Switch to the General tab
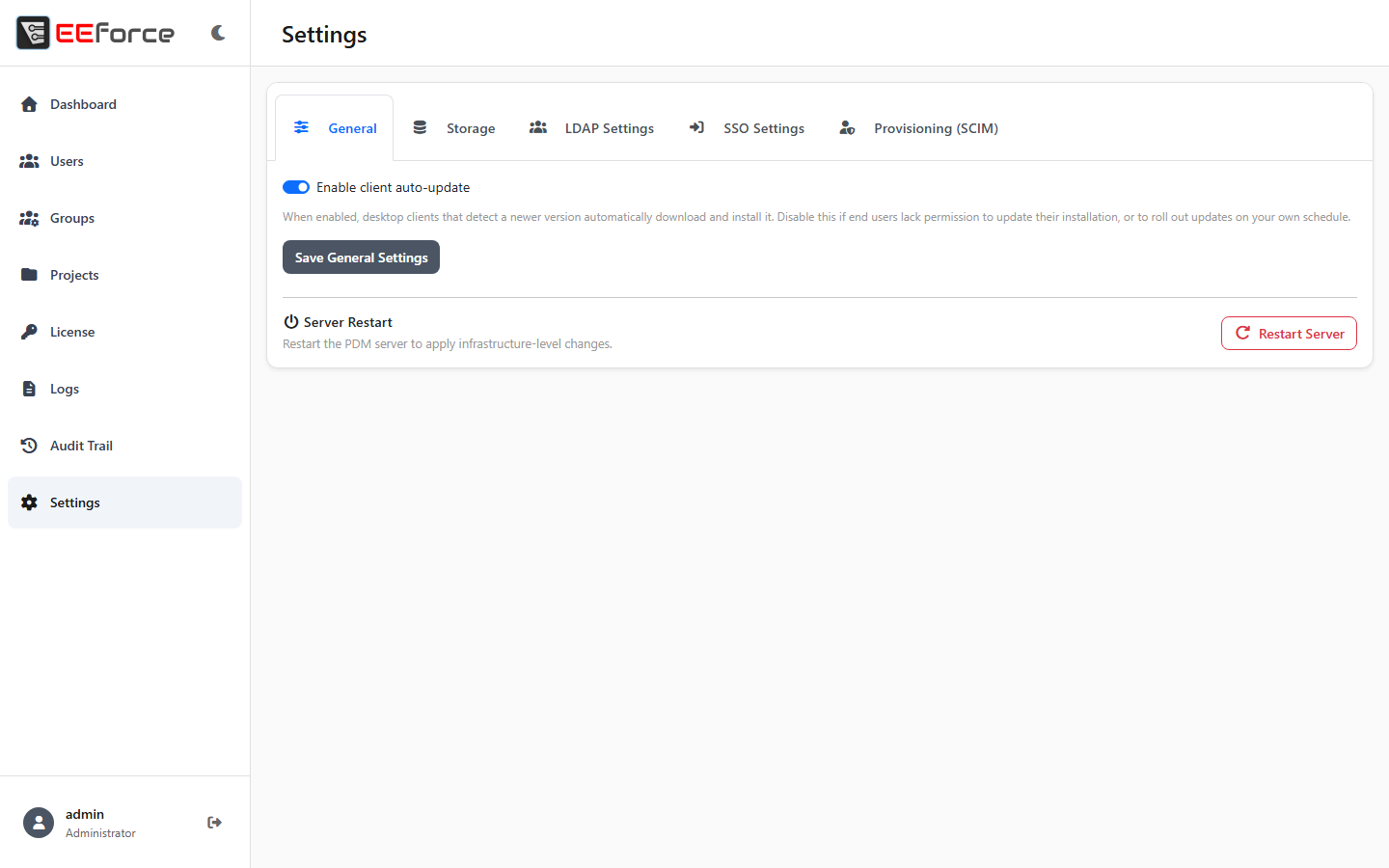Image resolution: width=1389 pixels, height=868 pixels. (x=335, y=127)
